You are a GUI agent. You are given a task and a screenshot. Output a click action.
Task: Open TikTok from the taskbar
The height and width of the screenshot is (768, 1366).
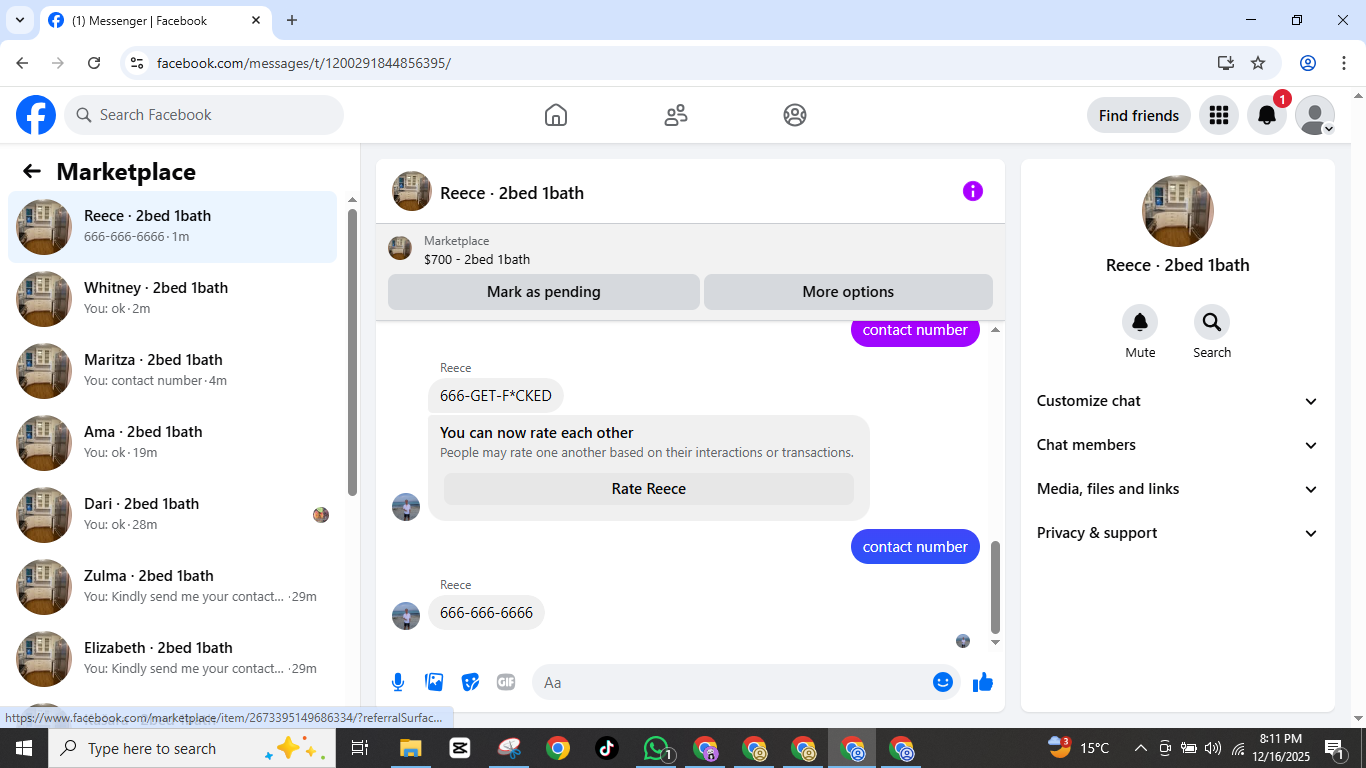(x=607, y=748)
